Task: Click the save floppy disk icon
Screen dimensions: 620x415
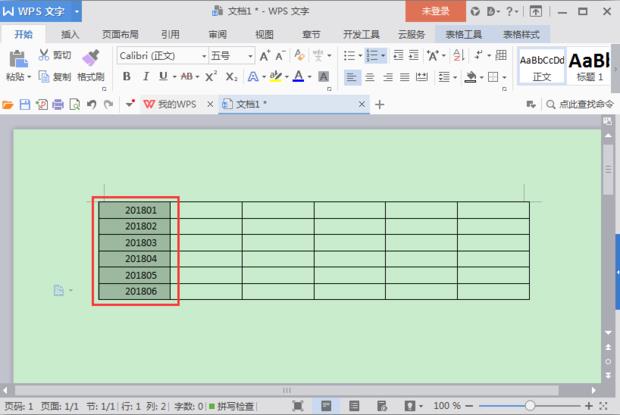Action: (x=25, y=105)
